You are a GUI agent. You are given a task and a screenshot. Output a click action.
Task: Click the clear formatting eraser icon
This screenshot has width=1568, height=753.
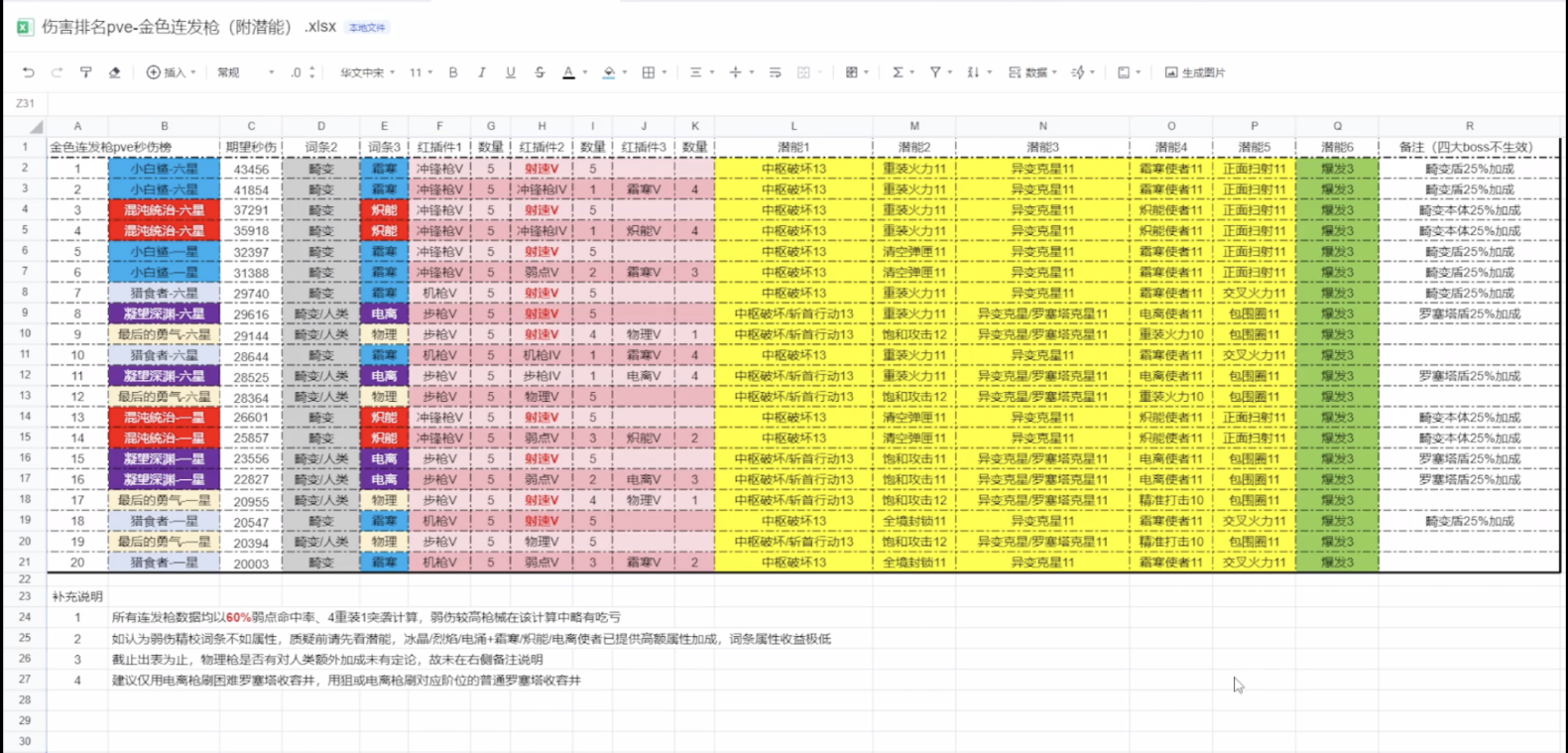[114, 72]
